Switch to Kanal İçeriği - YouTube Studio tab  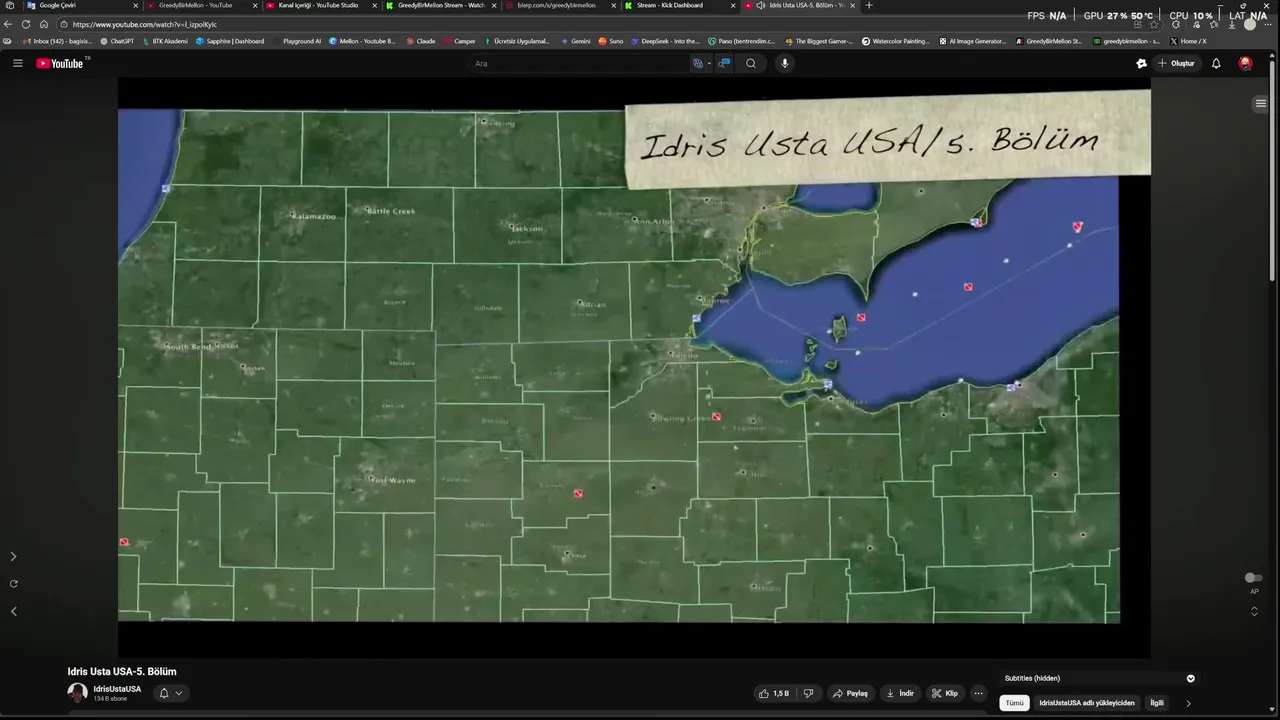point(320,5)
